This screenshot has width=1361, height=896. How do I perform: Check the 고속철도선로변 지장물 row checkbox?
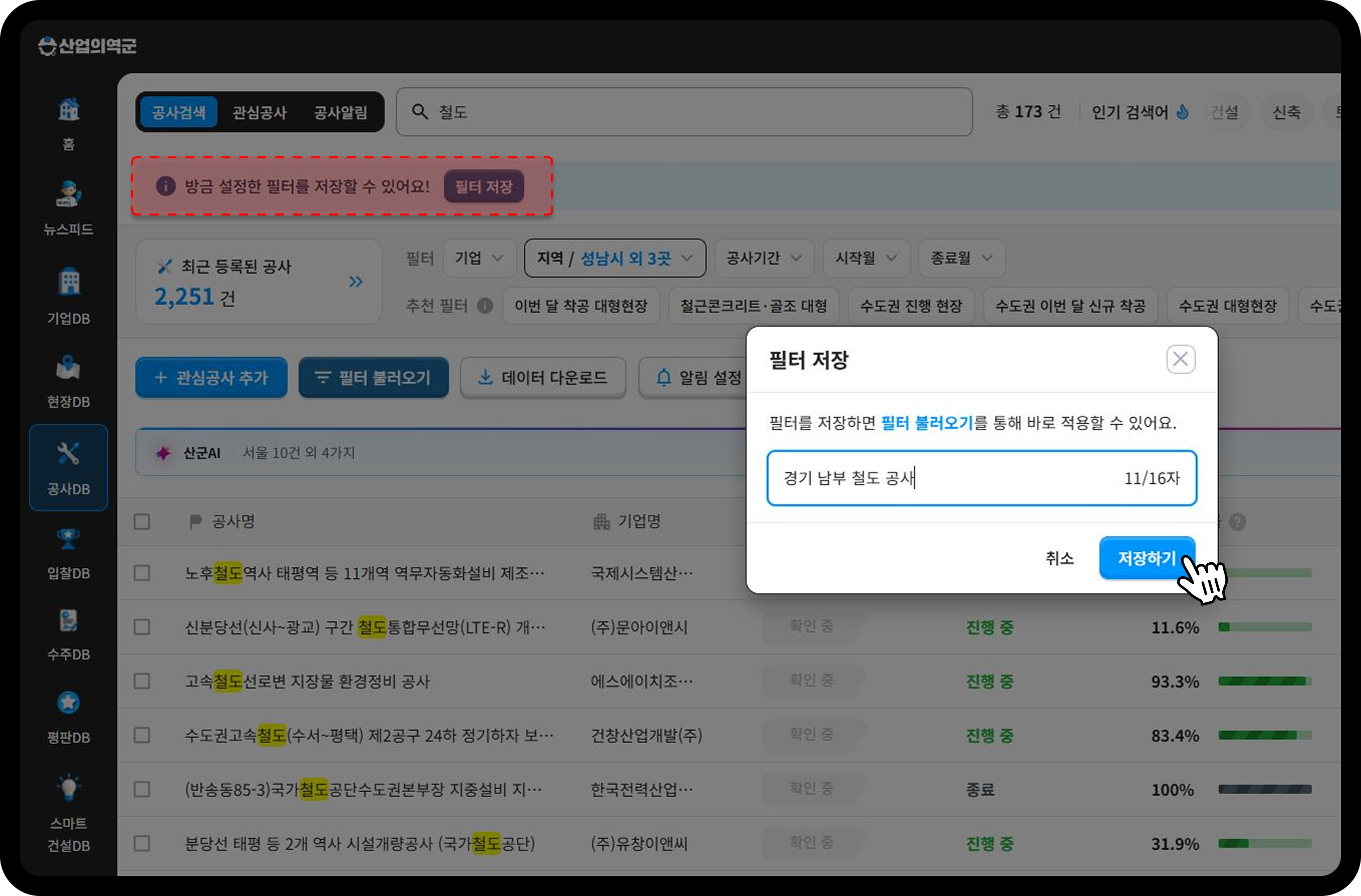tap(142, 681)
